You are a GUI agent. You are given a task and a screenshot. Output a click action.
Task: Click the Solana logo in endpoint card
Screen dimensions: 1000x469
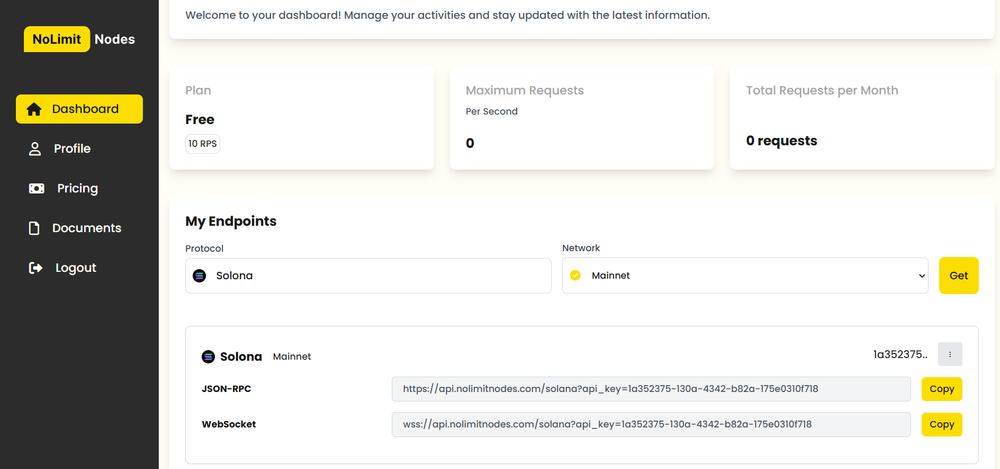[x=208, y=357]
